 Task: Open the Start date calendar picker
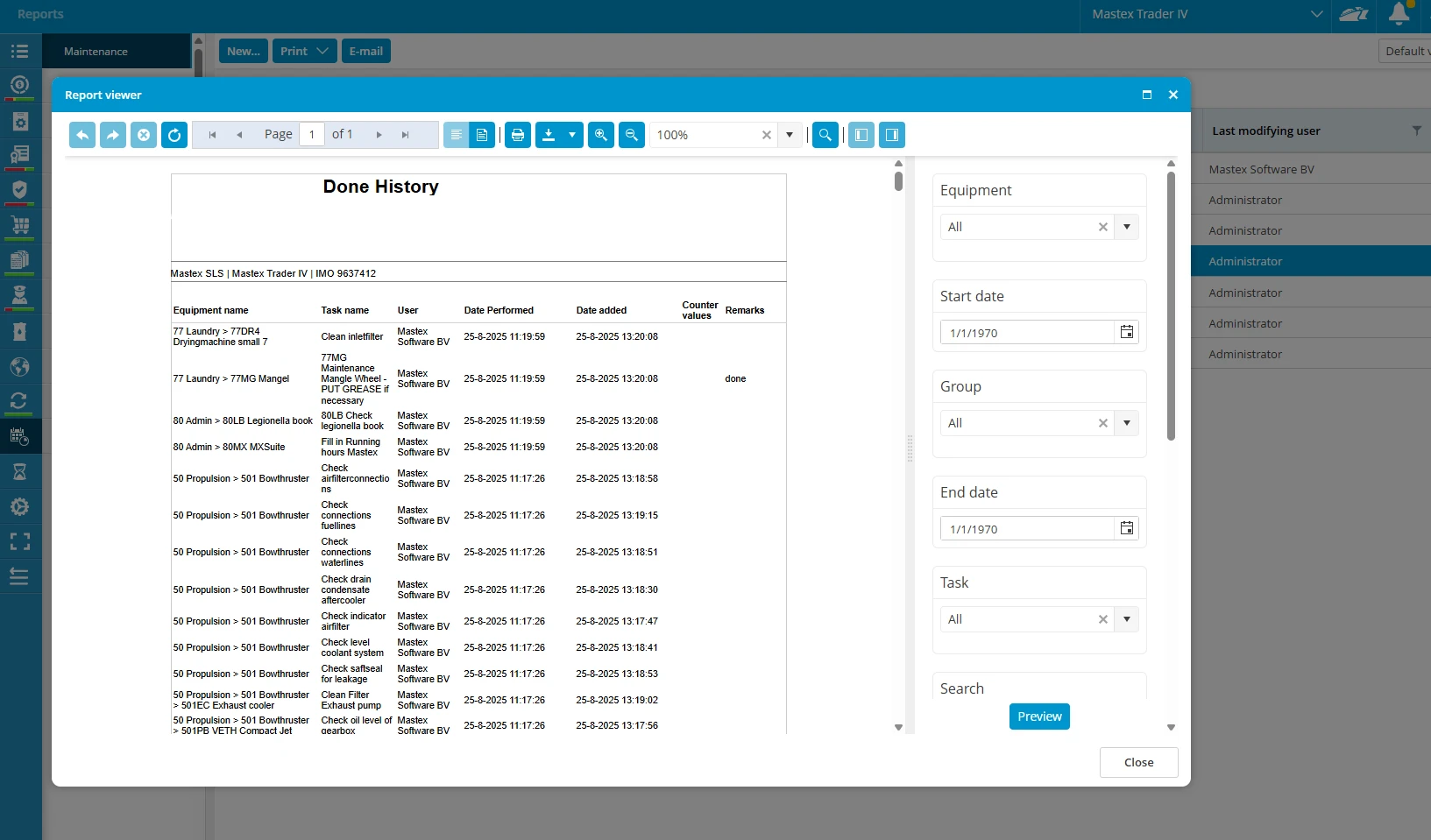[1127, 333]
